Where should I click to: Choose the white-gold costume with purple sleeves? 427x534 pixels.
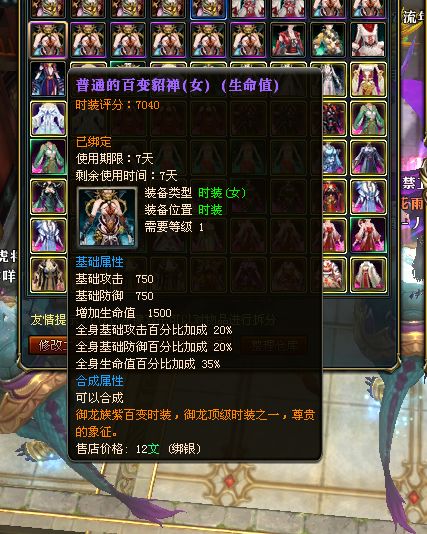pos(368,80)
